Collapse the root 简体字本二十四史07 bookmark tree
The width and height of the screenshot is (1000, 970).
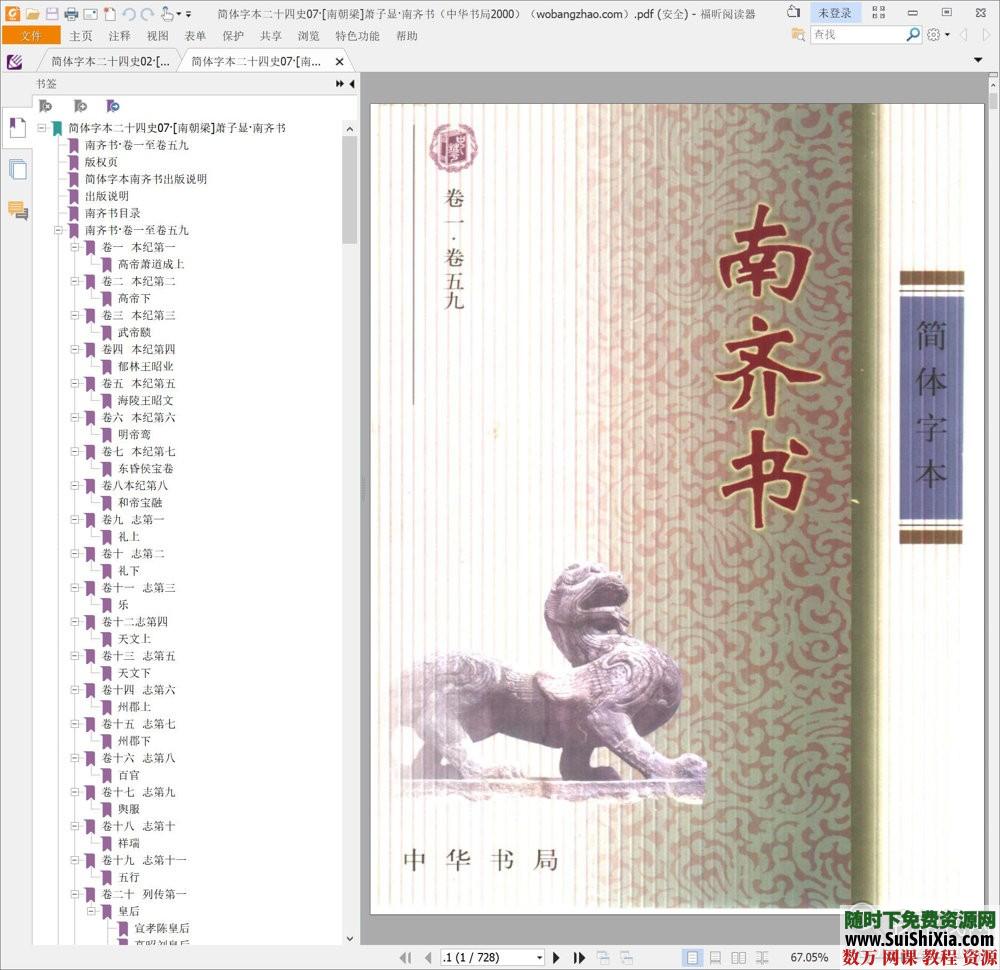[x=41, y=128]
